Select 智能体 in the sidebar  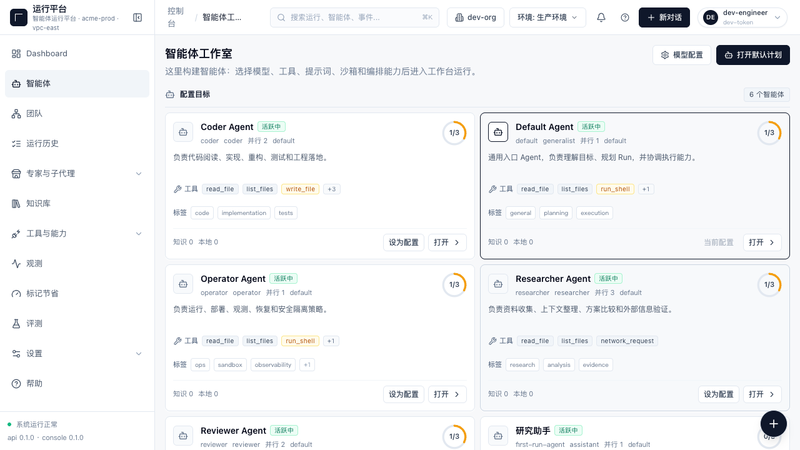(x=77, y=84)
